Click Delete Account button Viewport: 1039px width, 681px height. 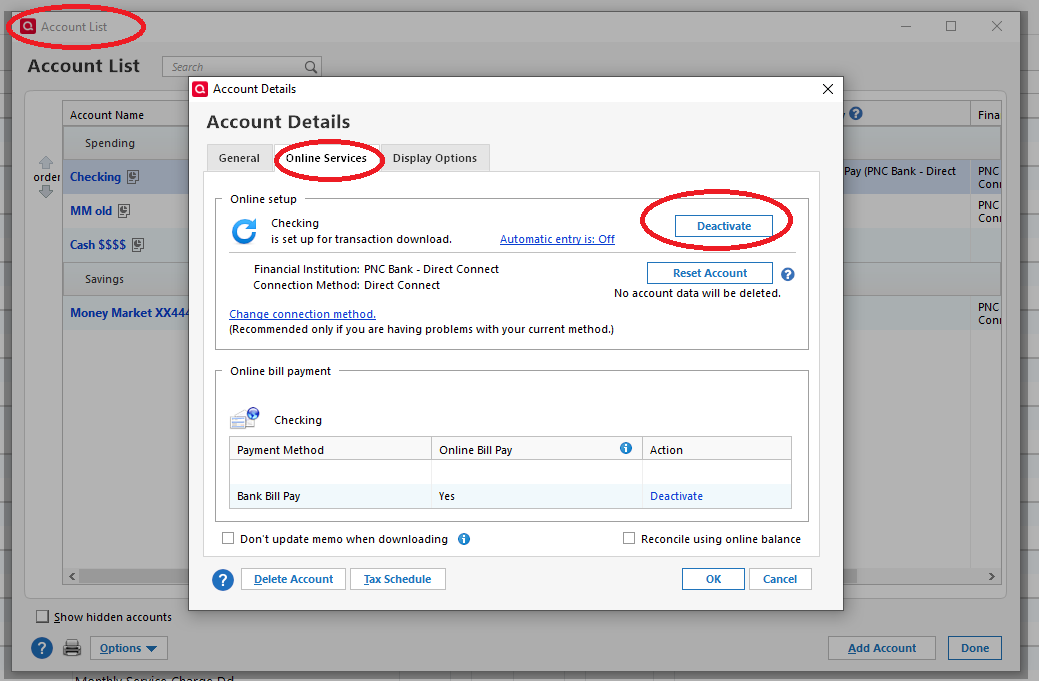click(x=293, y=579)
